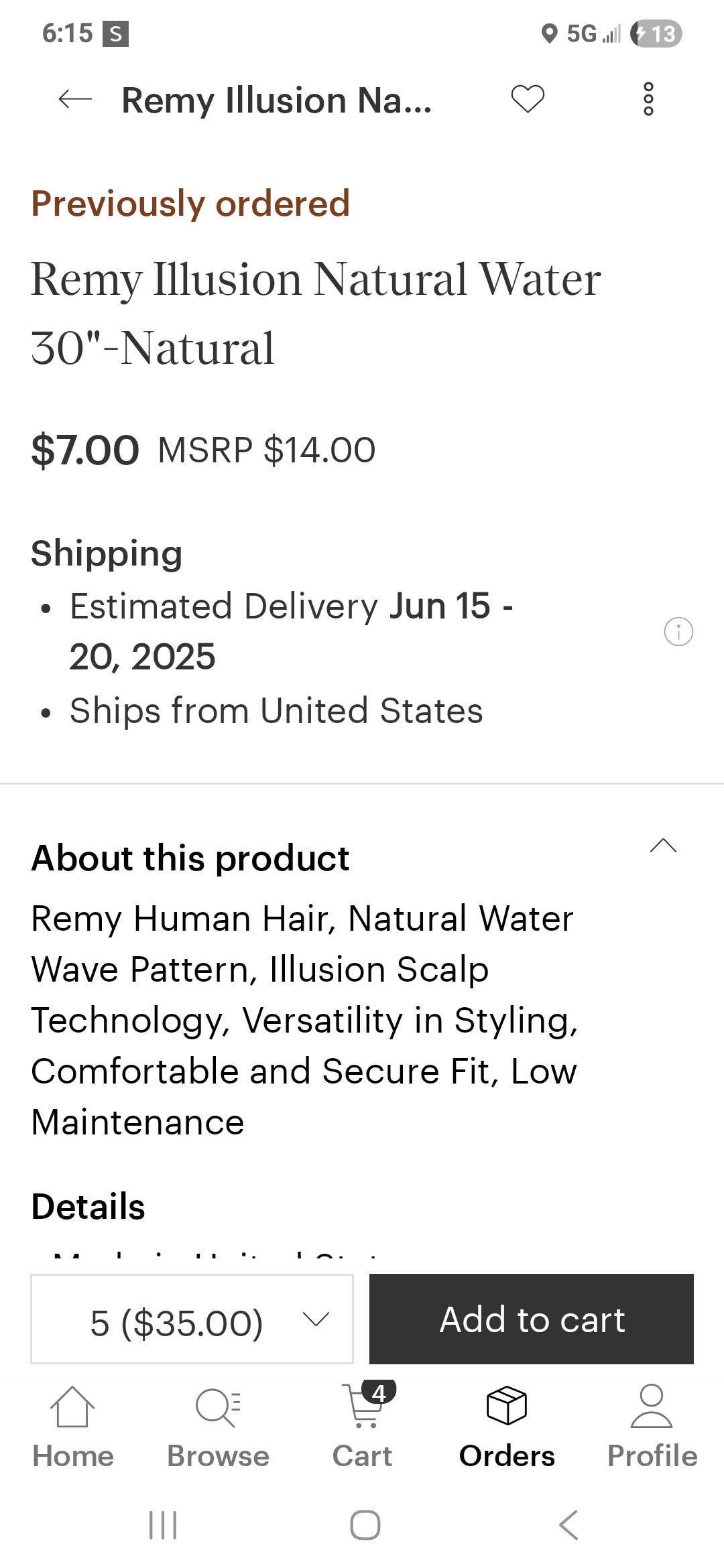Screen dimensions: 724x1568
Task: Collapse the About this product section
Action: click(x=663, y=846)
